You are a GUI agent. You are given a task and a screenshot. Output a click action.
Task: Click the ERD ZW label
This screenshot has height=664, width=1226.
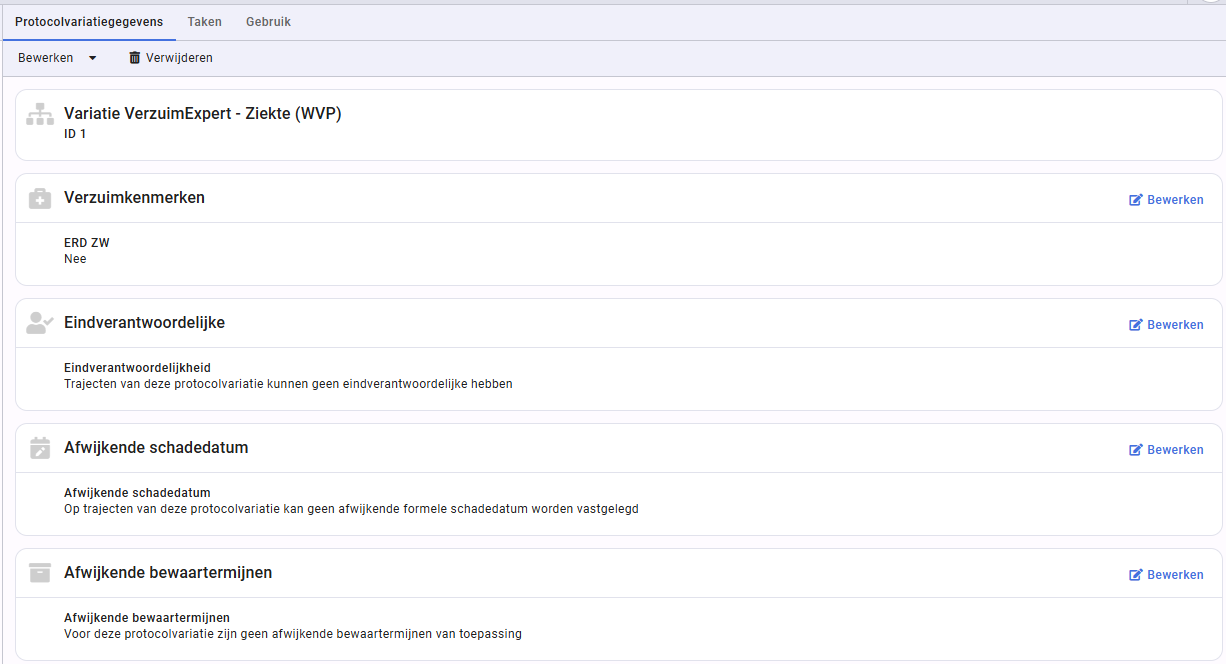tap(87, 243)
